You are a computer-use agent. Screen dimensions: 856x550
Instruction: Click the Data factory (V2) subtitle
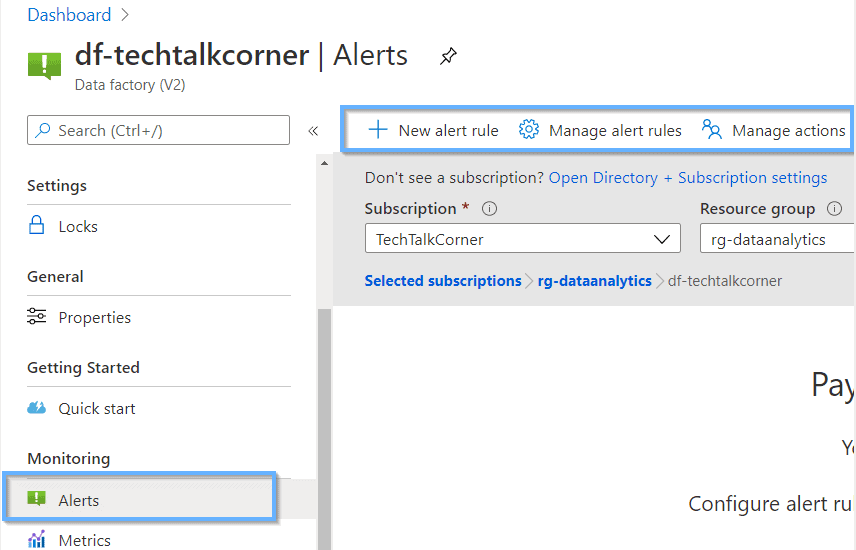click(130, 85)
